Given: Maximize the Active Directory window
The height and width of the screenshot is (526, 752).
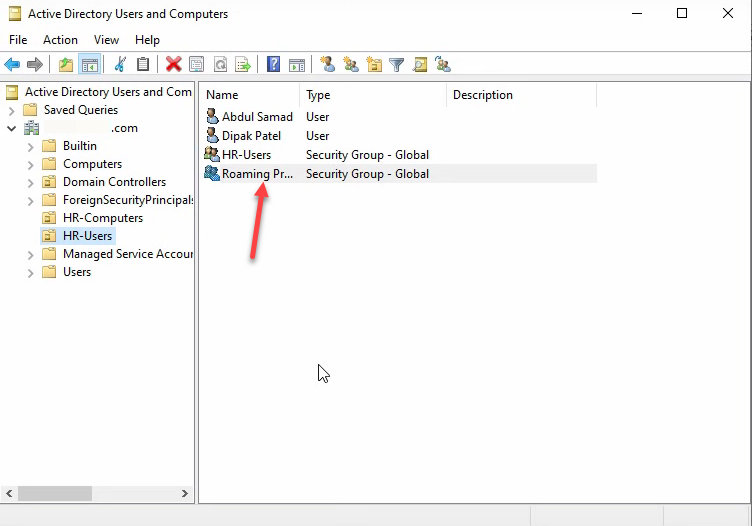Looking at the screenshot, I should click(682, 13).
